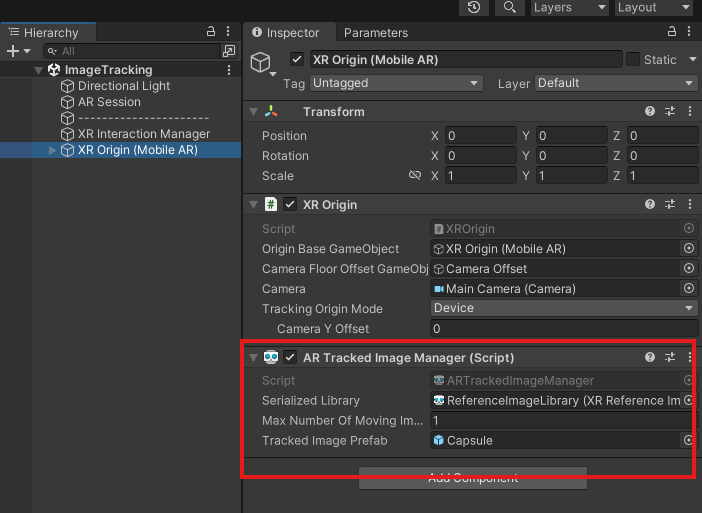Open XR Origin component three-dot menu
702x513 pixels.
689,205
